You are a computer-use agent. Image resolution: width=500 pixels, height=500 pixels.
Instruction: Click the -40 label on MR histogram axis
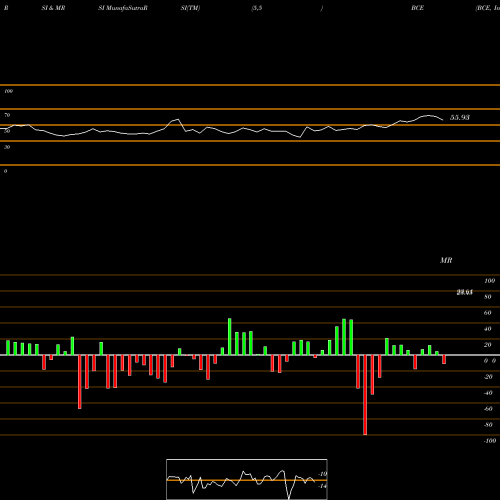488,393
